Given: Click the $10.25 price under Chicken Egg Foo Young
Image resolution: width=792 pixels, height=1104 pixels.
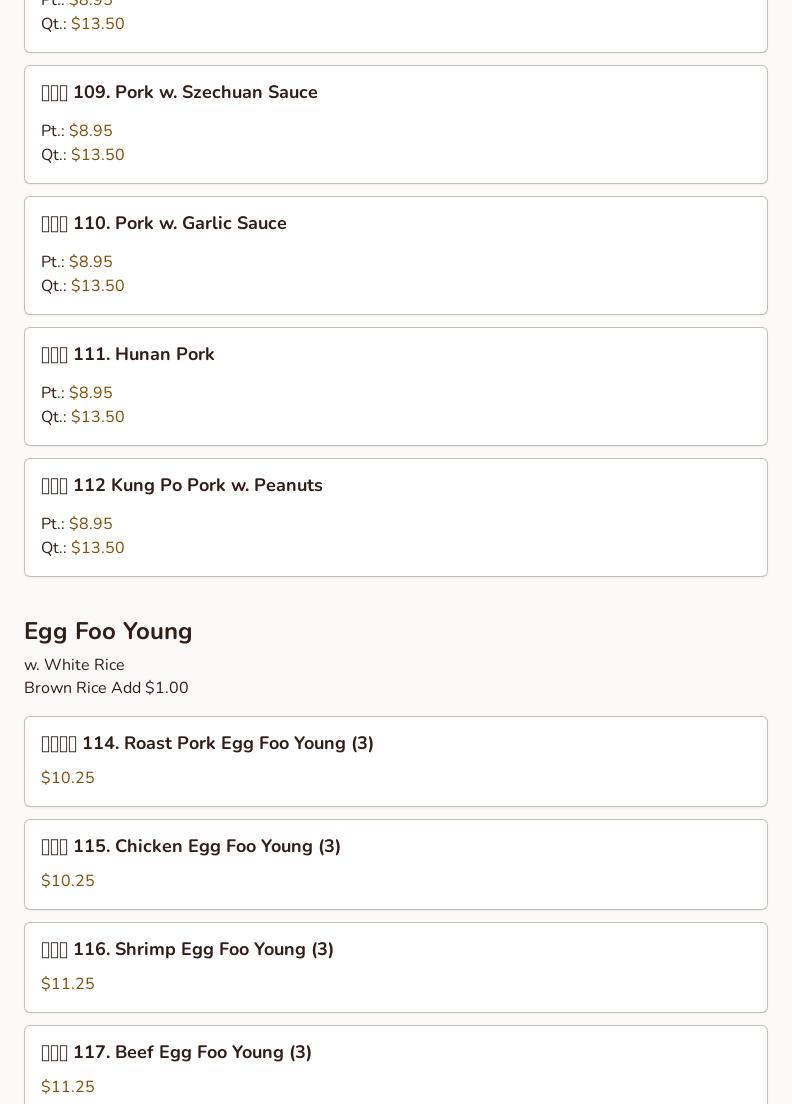Looking at the screenshot, I should point(68,881).
